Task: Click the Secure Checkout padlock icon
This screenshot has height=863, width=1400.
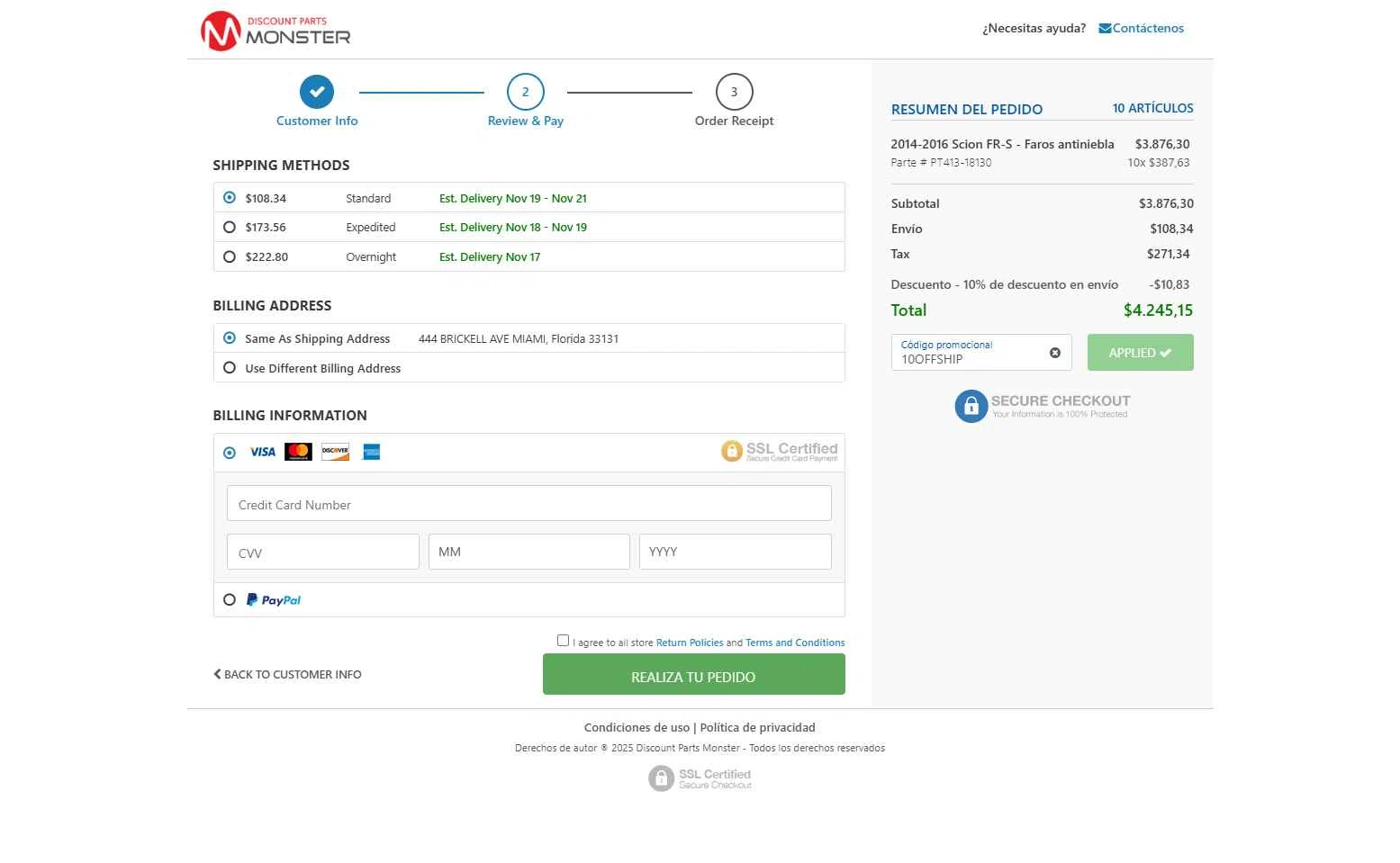Action: [971, 407]
